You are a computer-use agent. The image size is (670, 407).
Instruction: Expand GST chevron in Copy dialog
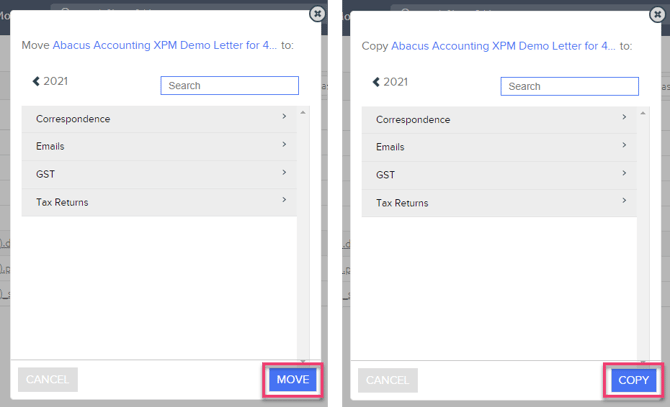tap(624, 173)
